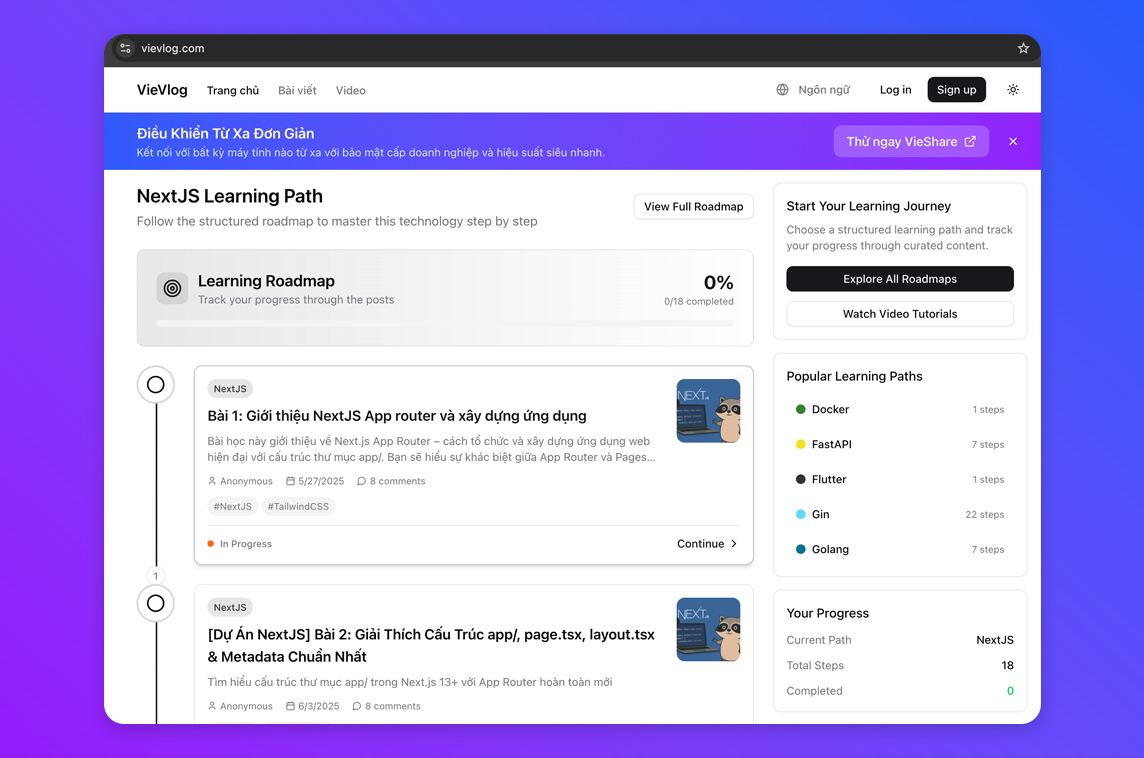Image resolution: width=1144 pixels, height=758 pixels.
Task: Close the VieShare promo banner
Action: click(x=1013, y=142)
